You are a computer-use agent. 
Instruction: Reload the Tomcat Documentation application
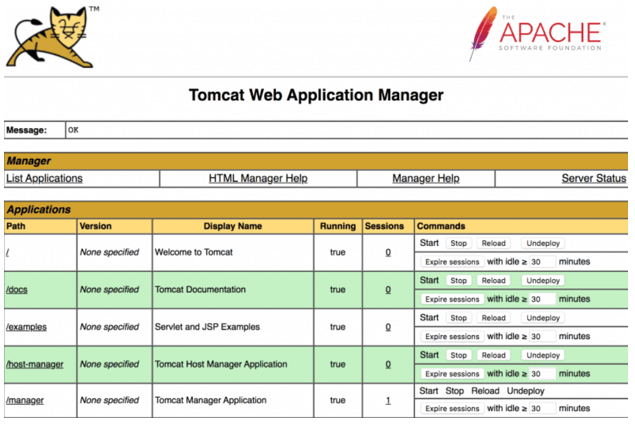[x=493, y=280]
